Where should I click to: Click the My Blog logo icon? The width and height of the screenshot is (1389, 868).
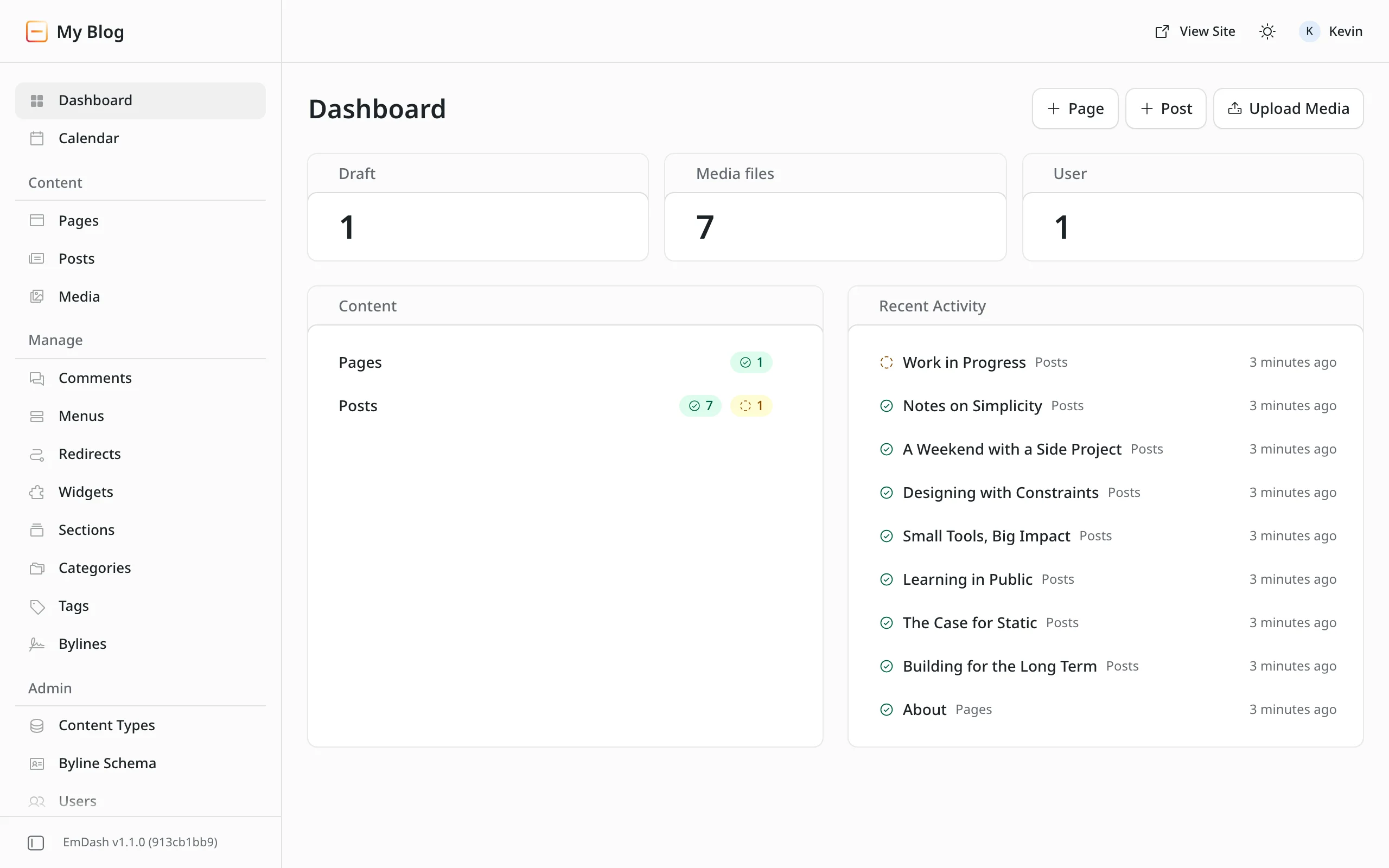click(x=37, y=31)
